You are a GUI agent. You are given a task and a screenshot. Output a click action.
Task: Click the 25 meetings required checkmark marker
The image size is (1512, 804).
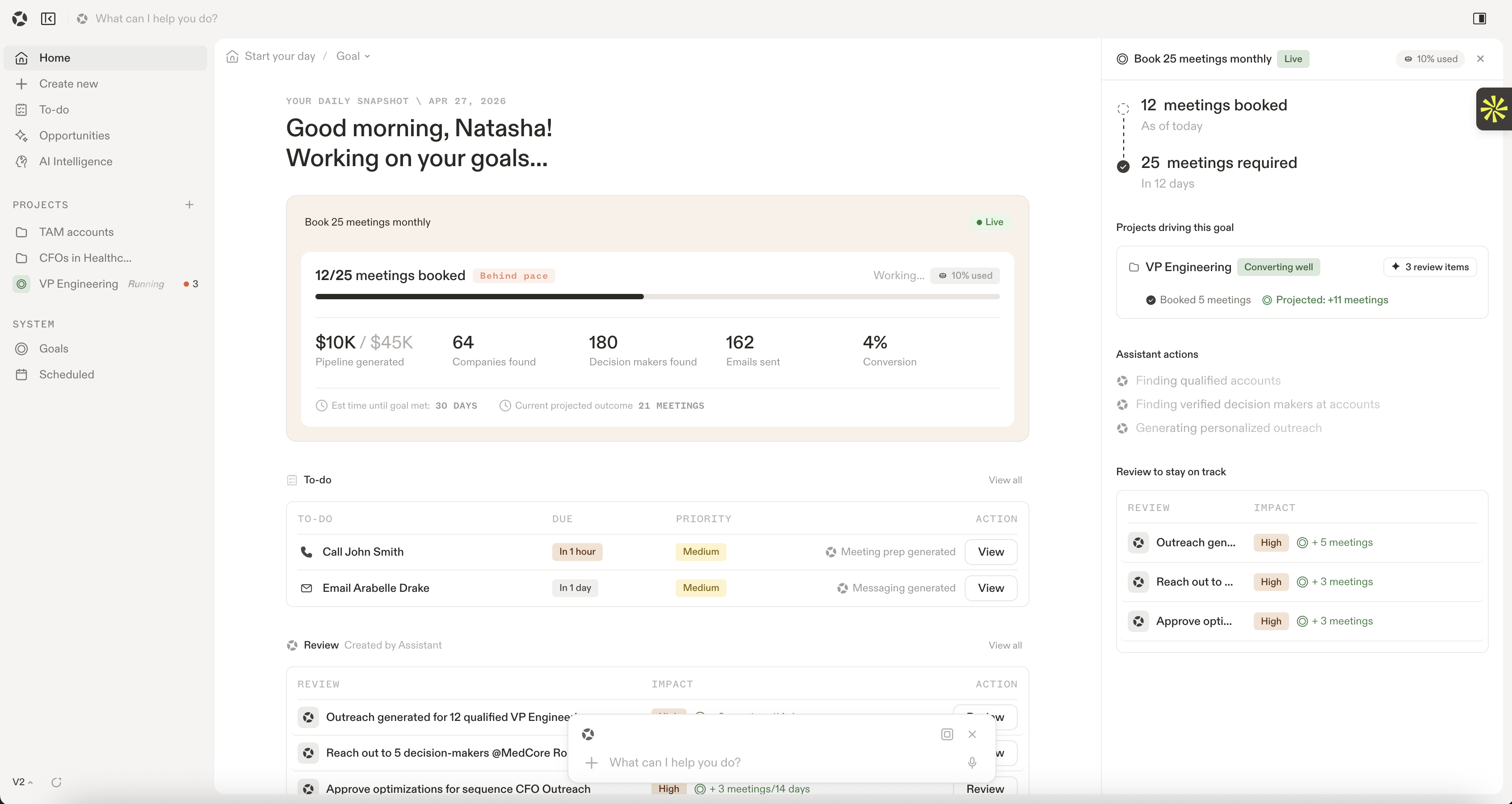[x=1123, y=167]
